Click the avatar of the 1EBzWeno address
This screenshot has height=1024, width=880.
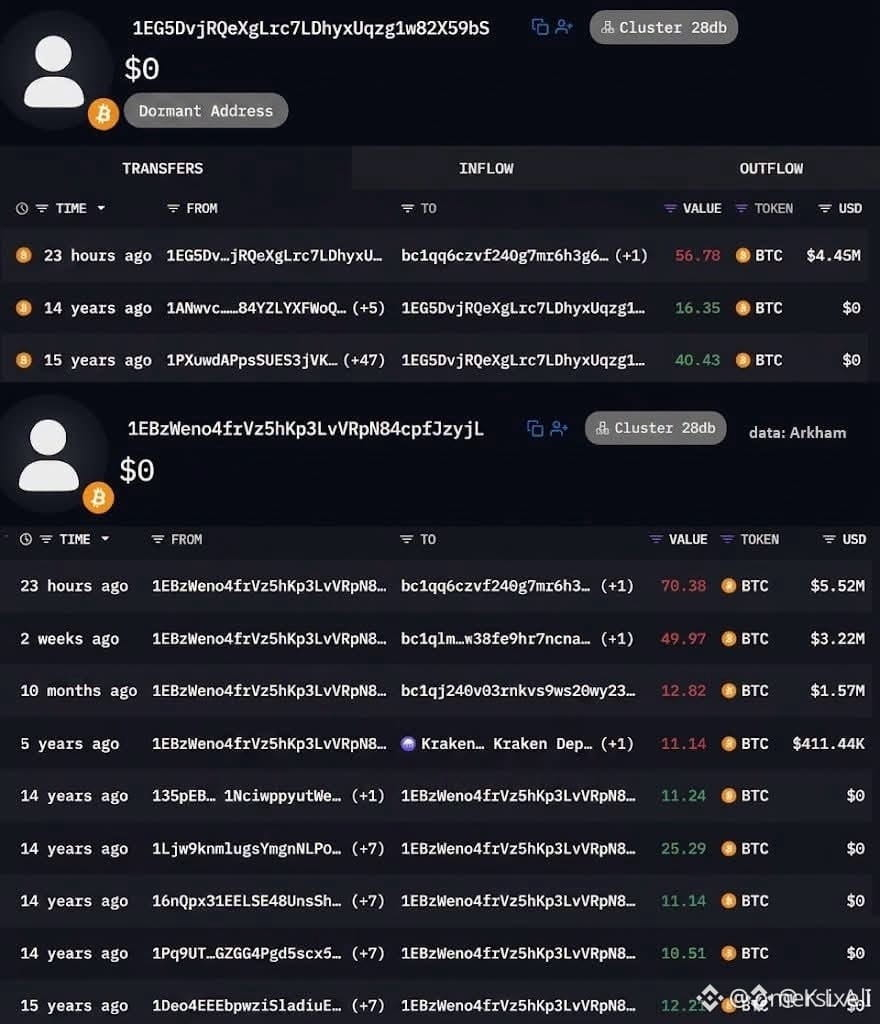(49, 455)
